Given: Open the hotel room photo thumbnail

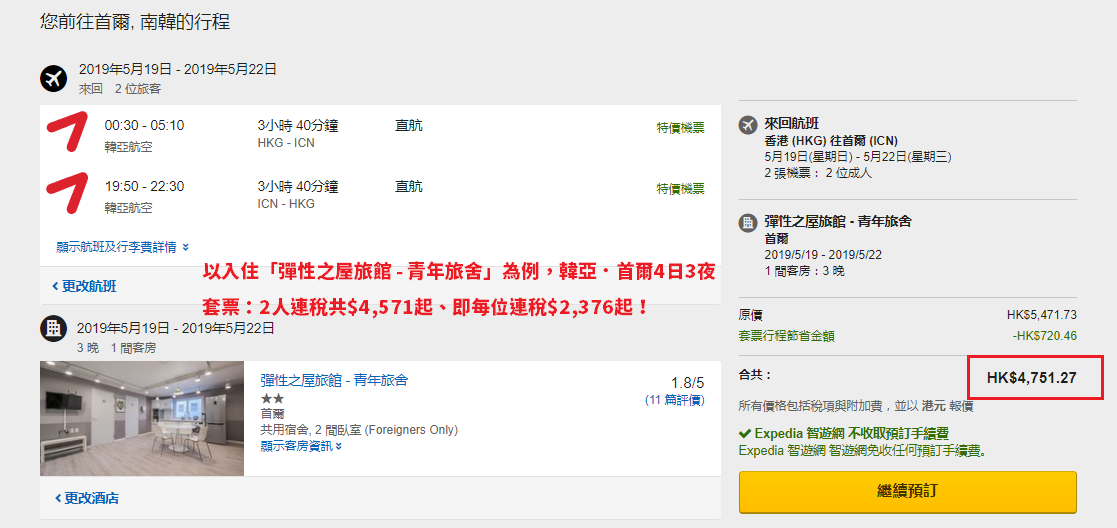Looking at the screenshot, I should click(x=142, y=418).
